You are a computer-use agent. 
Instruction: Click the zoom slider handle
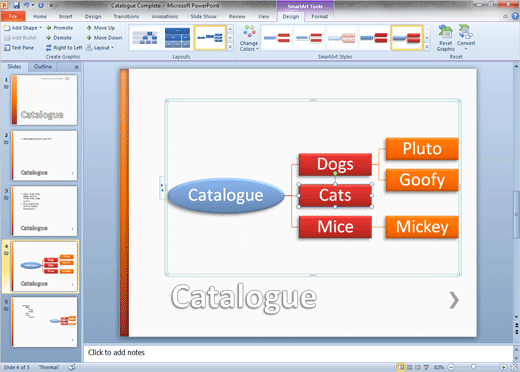click(x=473, y=367)
